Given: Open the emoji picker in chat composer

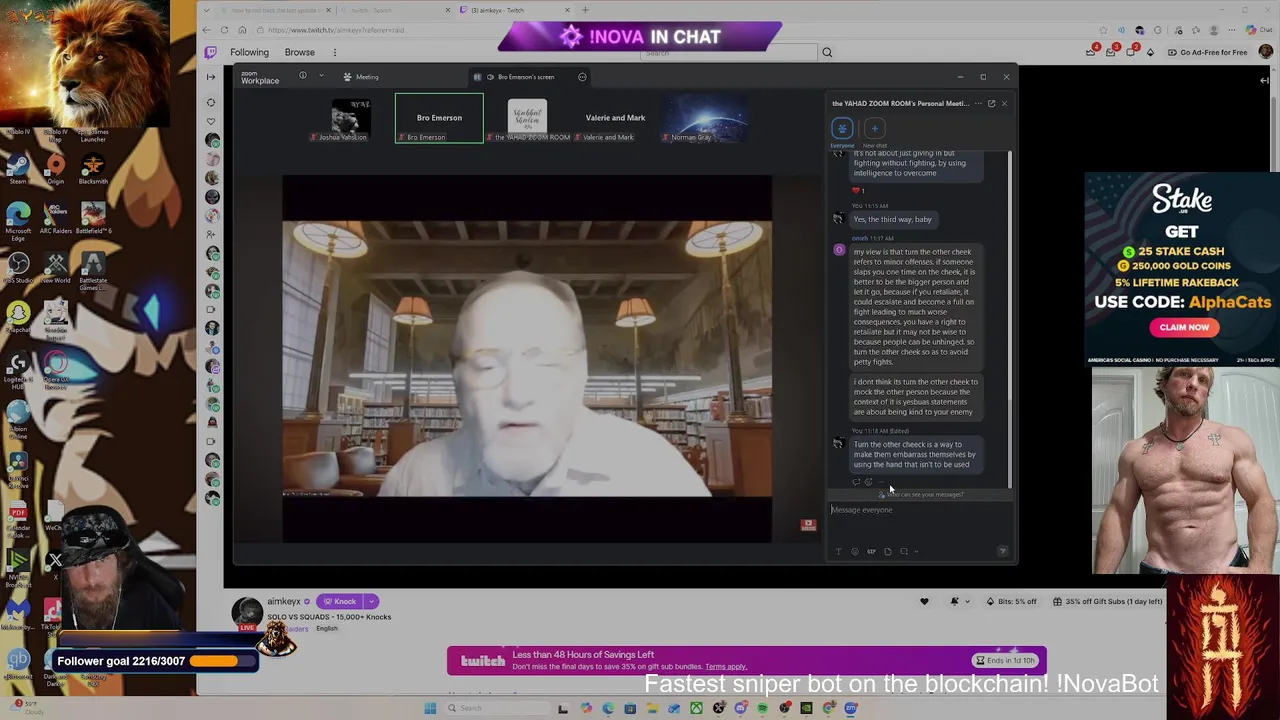Looking at the screenshot, I should coord(854,551).
